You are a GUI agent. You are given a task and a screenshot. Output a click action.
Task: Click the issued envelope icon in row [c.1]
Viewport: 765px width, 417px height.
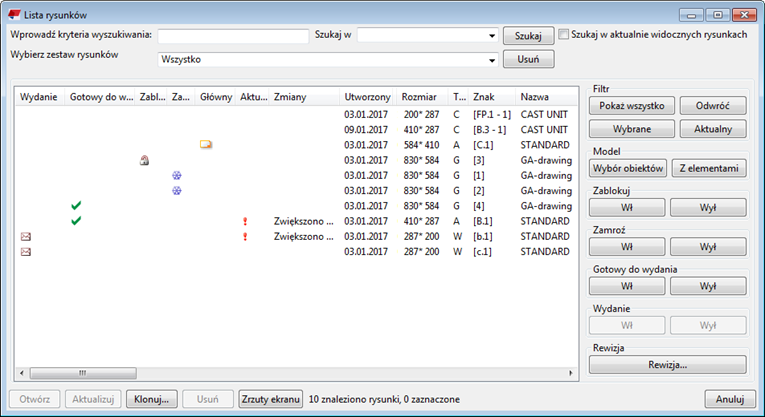pos(26,252)
